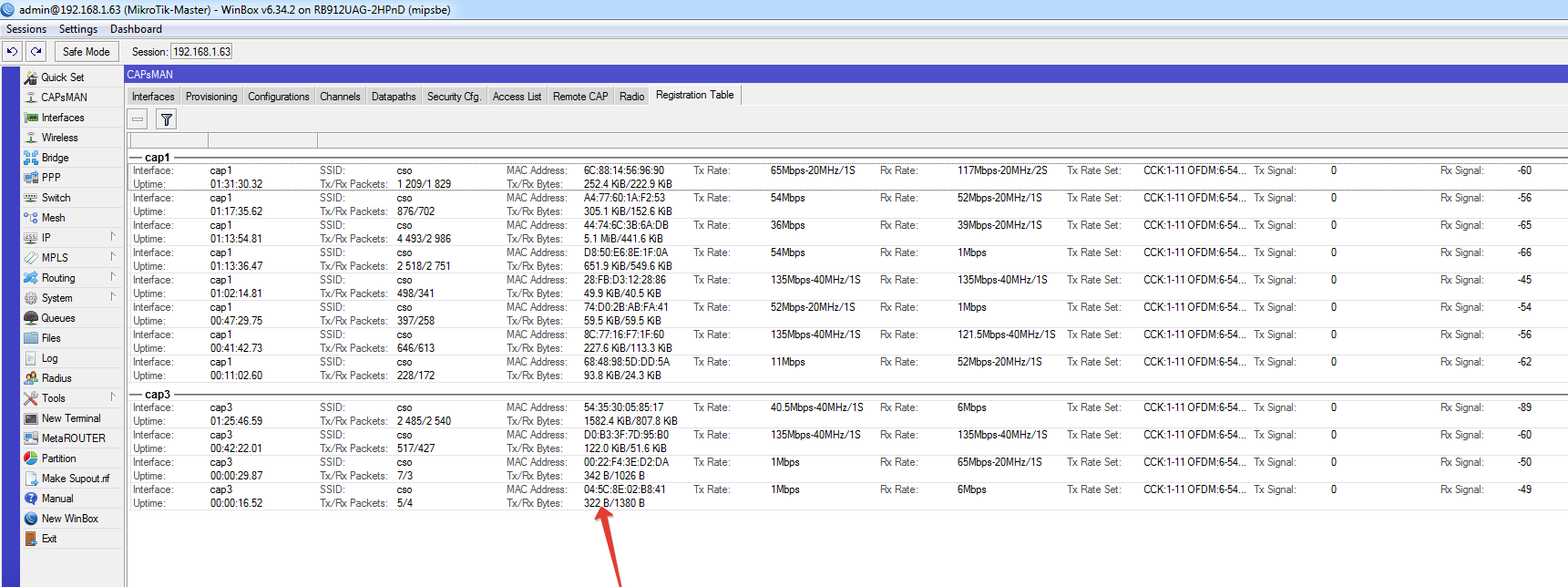
Task: Select client row 44:74:6C:3B:6A:DB
Action: [847, 232]
